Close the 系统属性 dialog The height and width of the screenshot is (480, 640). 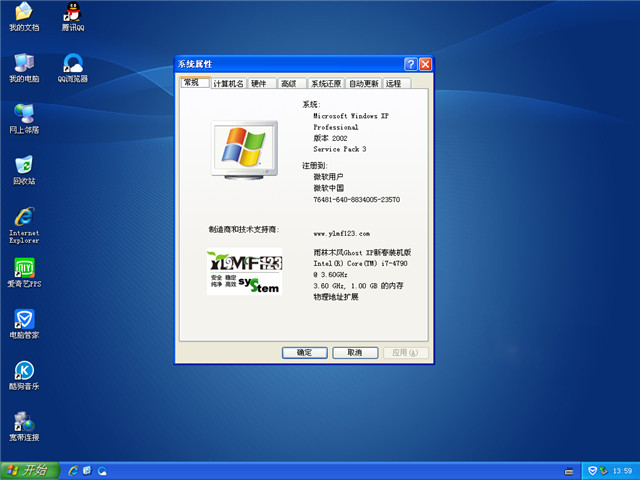pos(425,64)
